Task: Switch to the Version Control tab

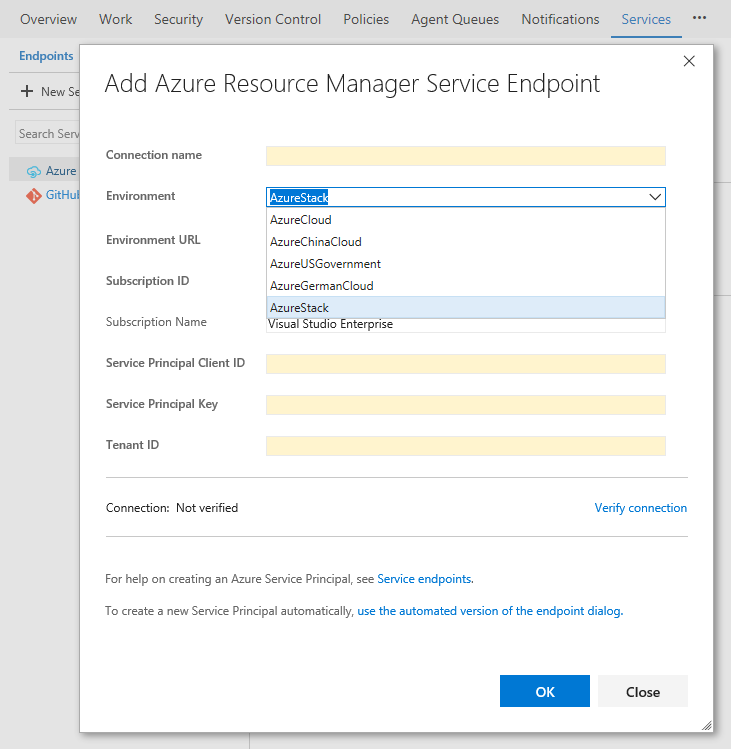Action: pos(273,19)
